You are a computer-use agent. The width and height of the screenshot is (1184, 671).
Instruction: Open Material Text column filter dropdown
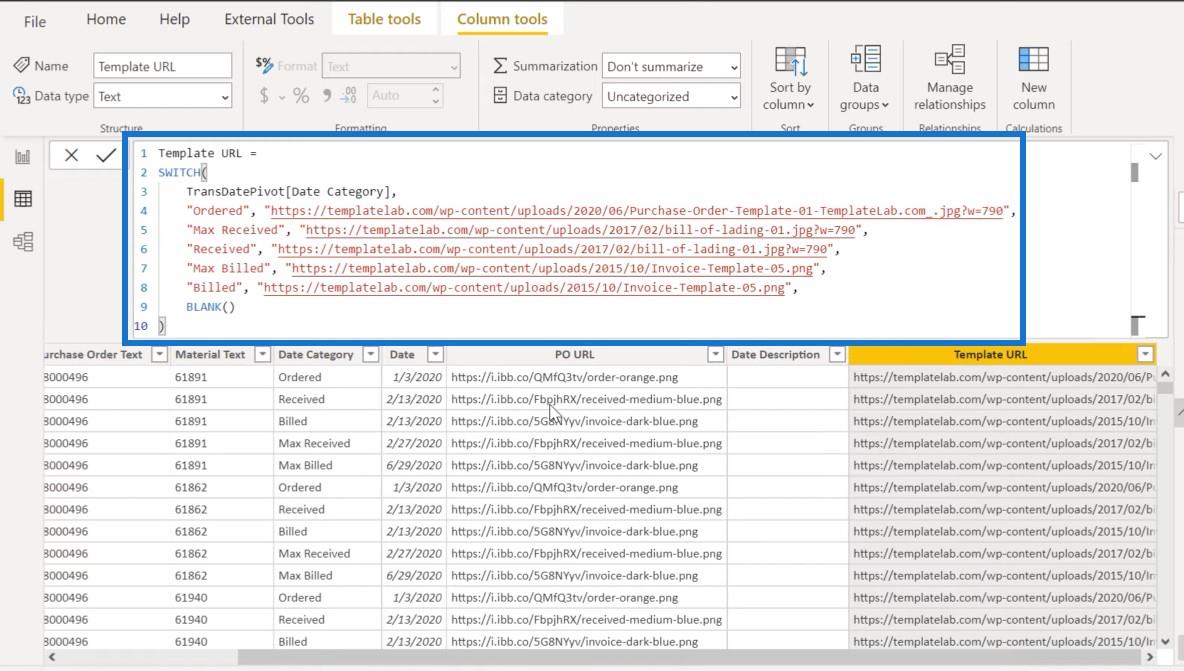[x=262, y=354]
